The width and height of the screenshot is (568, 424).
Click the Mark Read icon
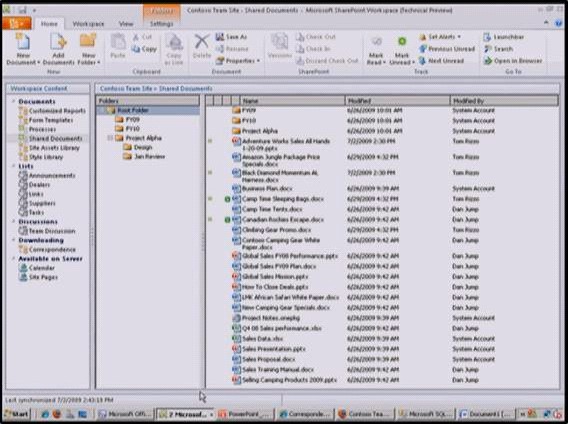(376, 42)
